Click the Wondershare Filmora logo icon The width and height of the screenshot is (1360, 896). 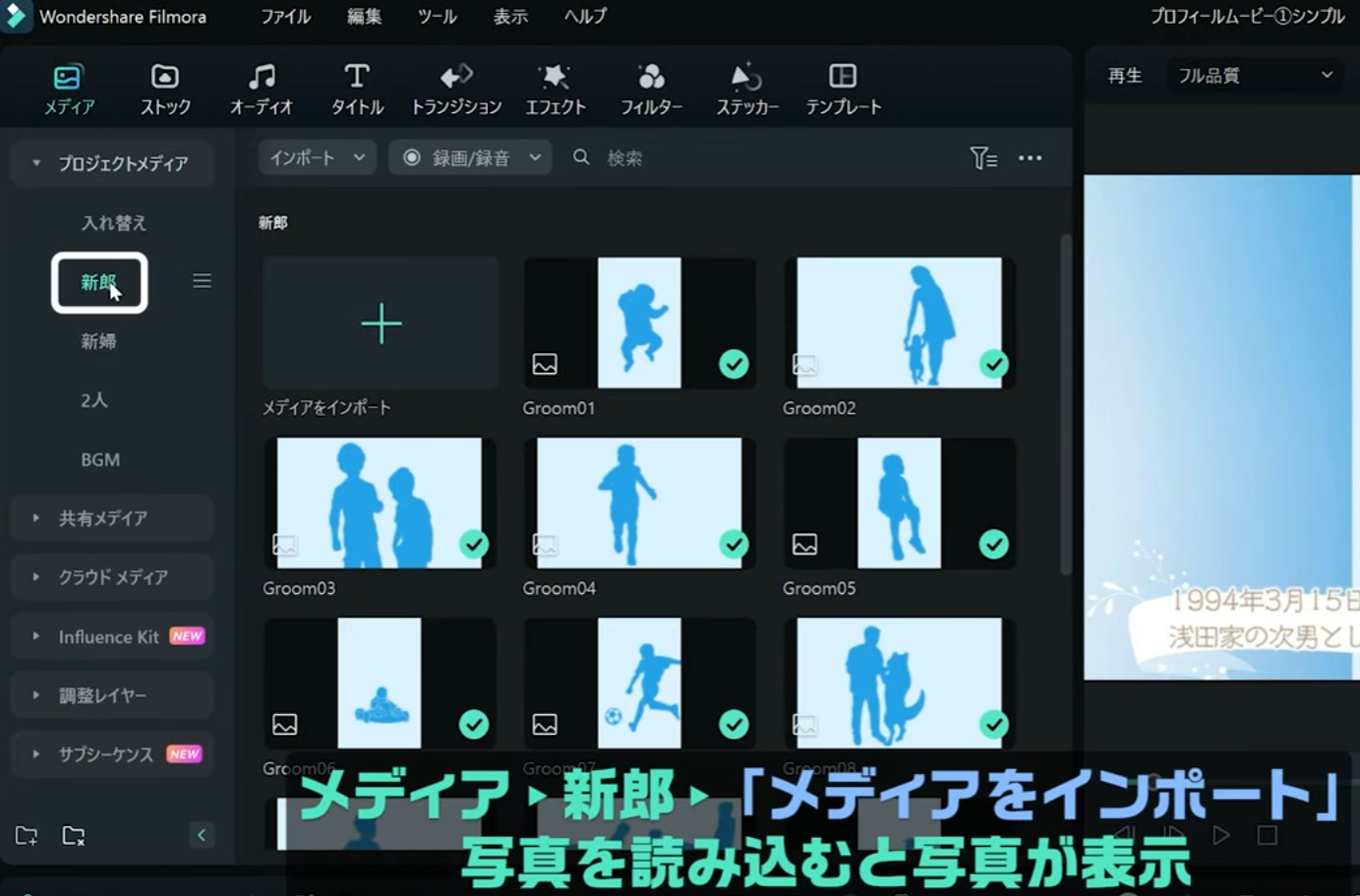[15, 16]
